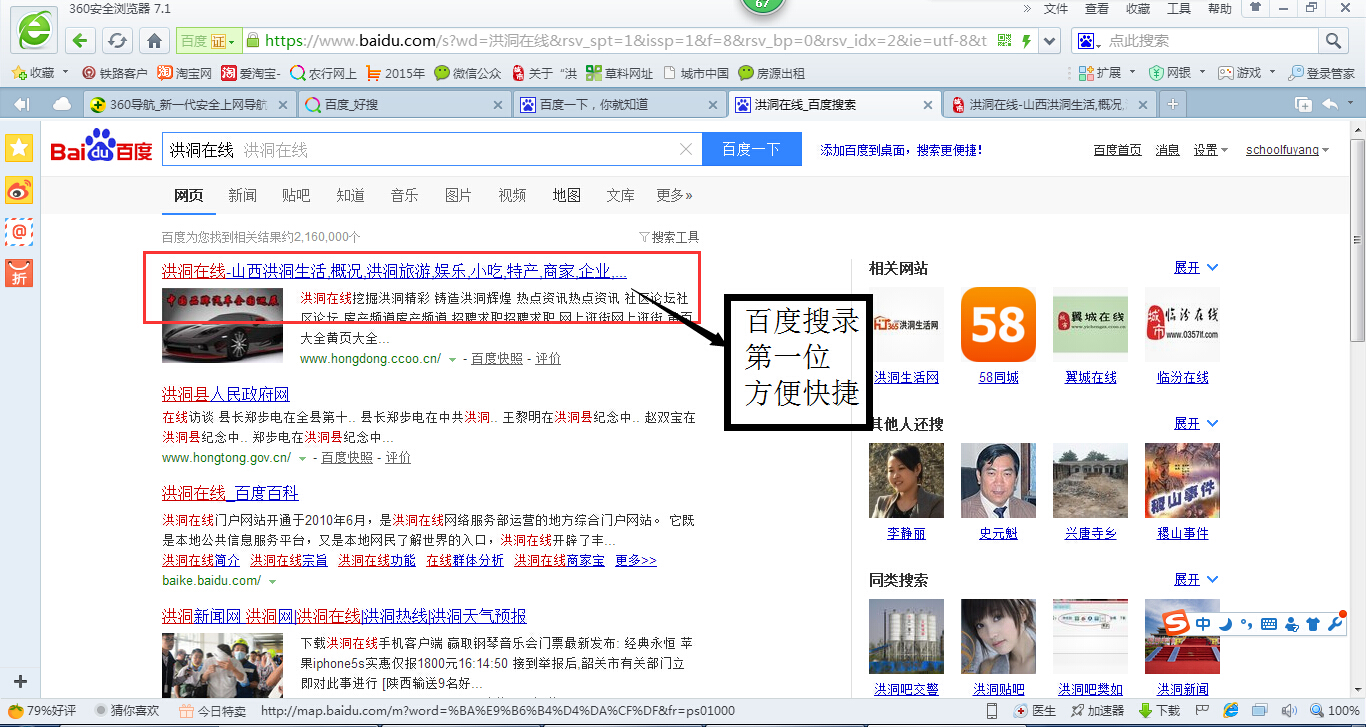Open the 文件 menu
The image size is (1366, 727).
pyautogui.click(x=1056, y=9)
